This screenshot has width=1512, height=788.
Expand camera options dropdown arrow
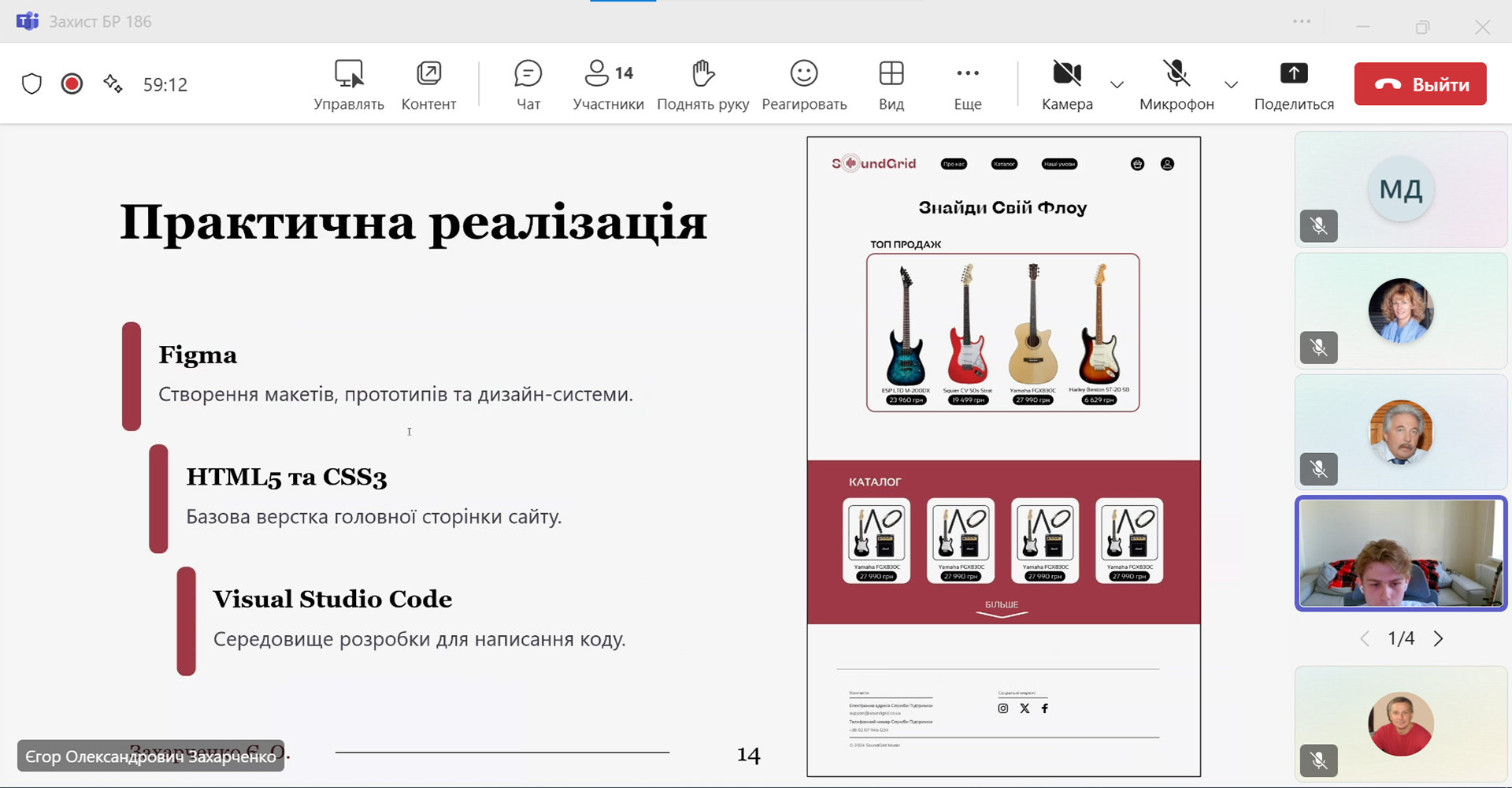(1117, 84)
